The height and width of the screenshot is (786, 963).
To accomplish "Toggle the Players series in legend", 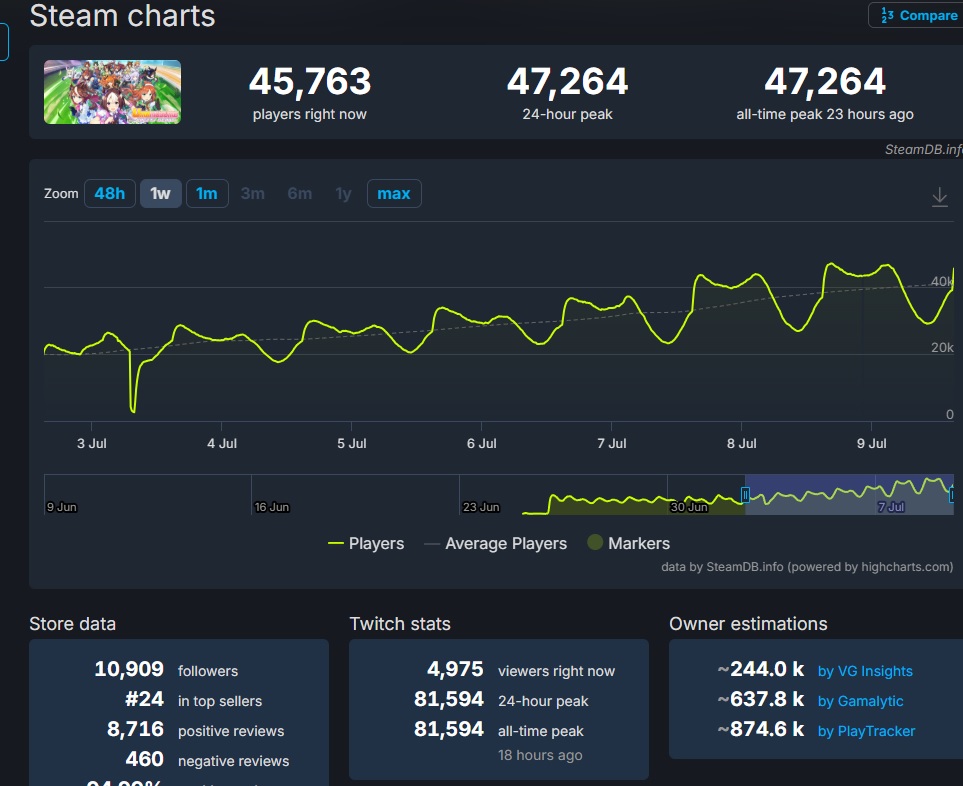I will (x=366, y=543).
